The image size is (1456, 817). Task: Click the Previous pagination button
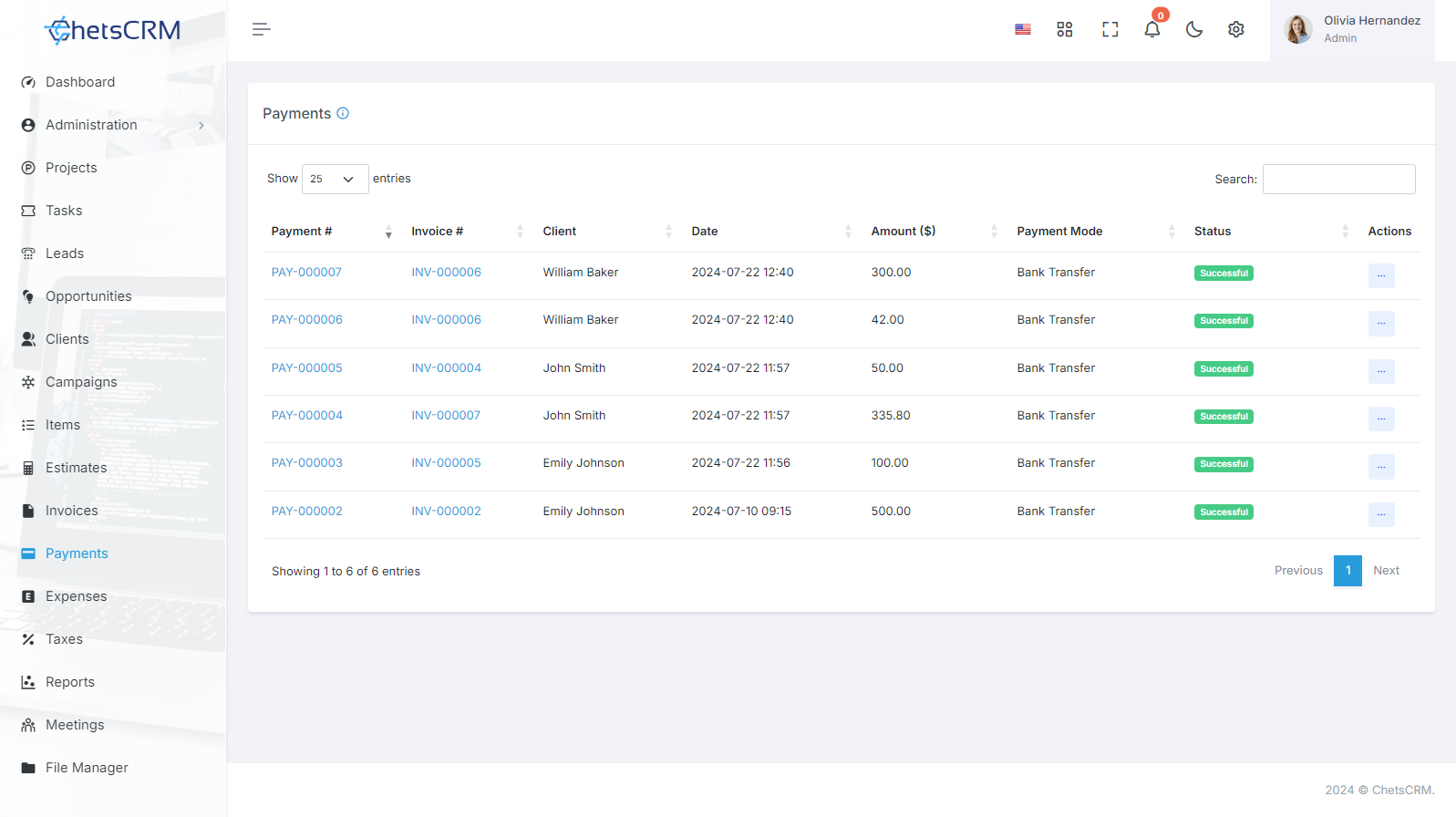click(x=1298, y=571)
